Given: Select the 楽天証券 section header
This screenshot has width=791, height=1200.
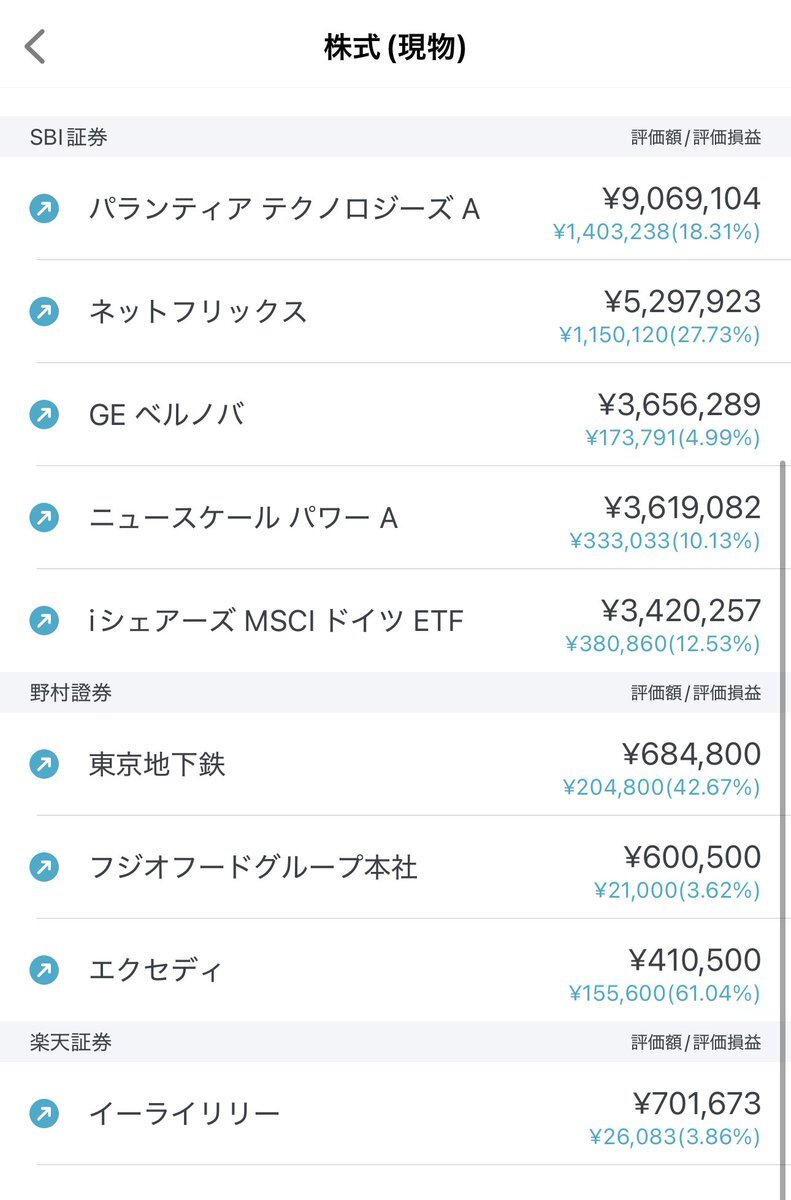Looking at the screenshot, I should 395,1042.
